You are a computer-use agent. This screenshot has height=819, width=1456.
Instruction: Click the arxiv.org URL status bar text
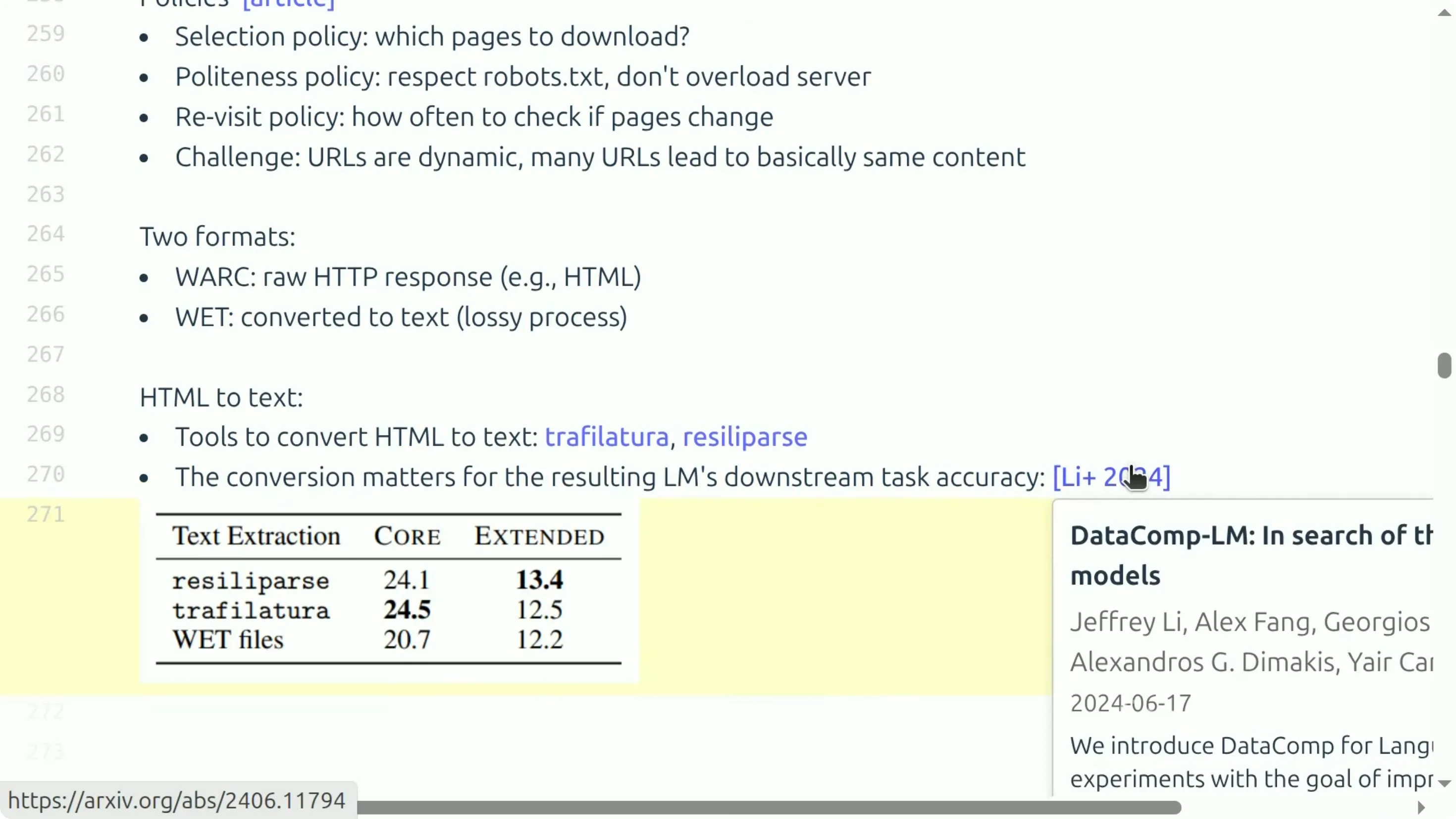pos(176,801)
